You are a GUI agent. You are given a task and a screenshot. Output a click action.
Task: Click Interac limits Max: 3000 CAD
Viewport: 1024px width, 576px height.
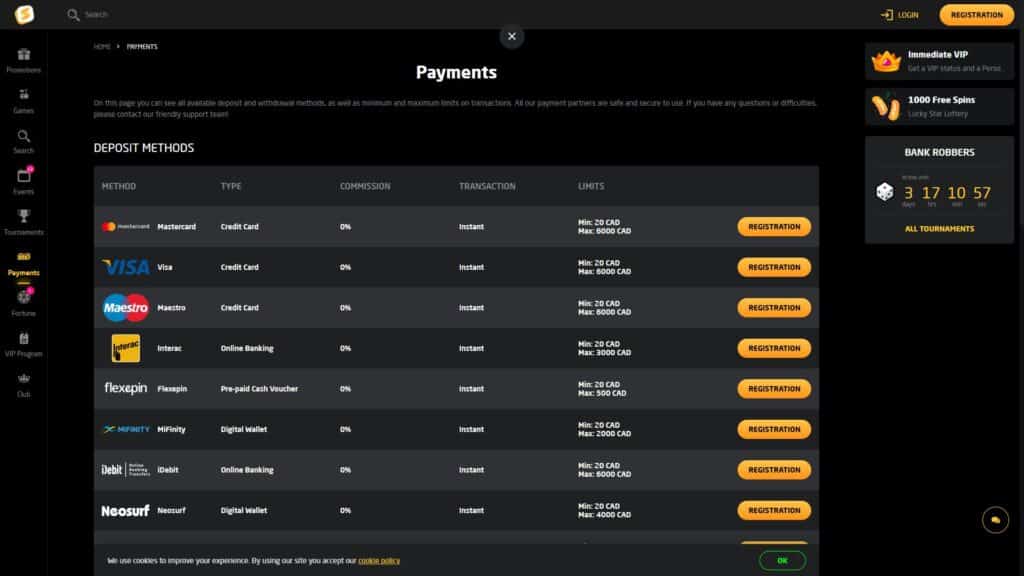(x=604, y=353)
